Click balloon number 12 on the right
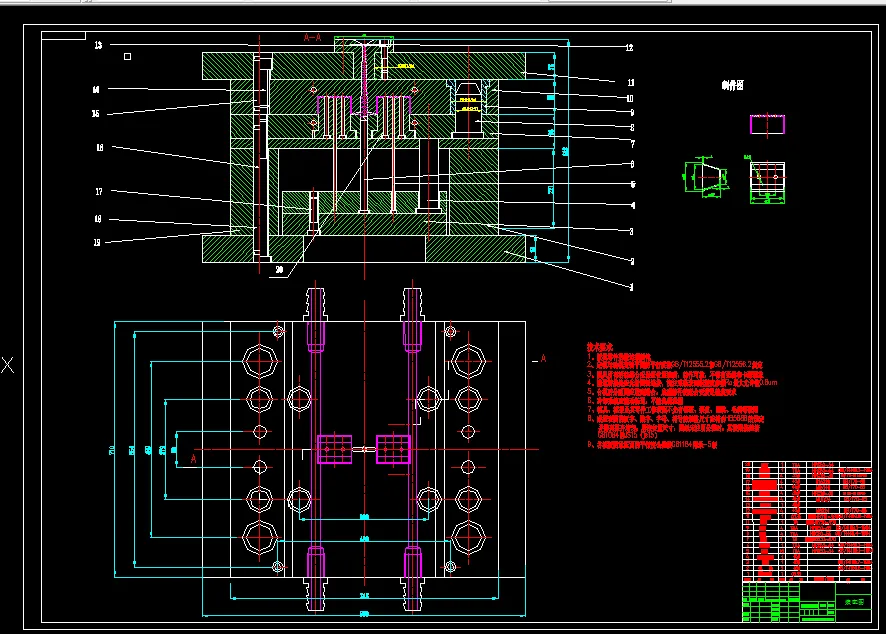 click(x=629, y=48)
